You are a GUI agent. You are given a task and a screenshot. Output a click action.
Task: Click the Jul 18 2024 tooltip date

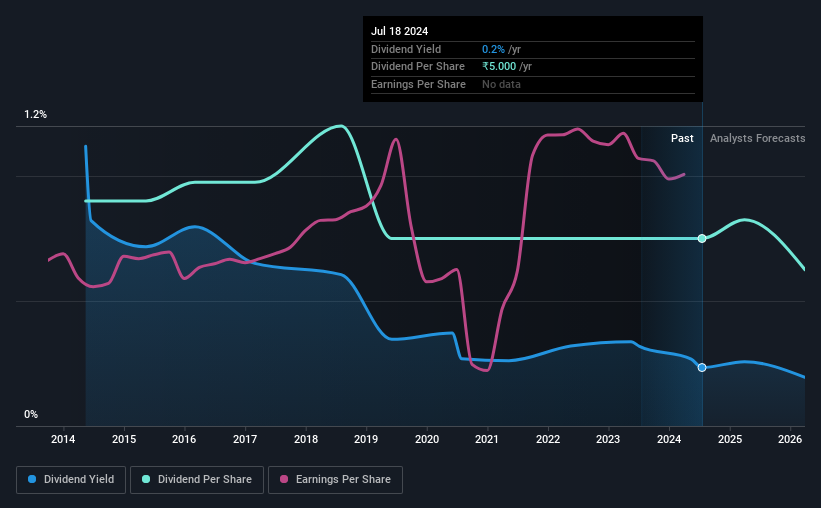tap(400, 31)
